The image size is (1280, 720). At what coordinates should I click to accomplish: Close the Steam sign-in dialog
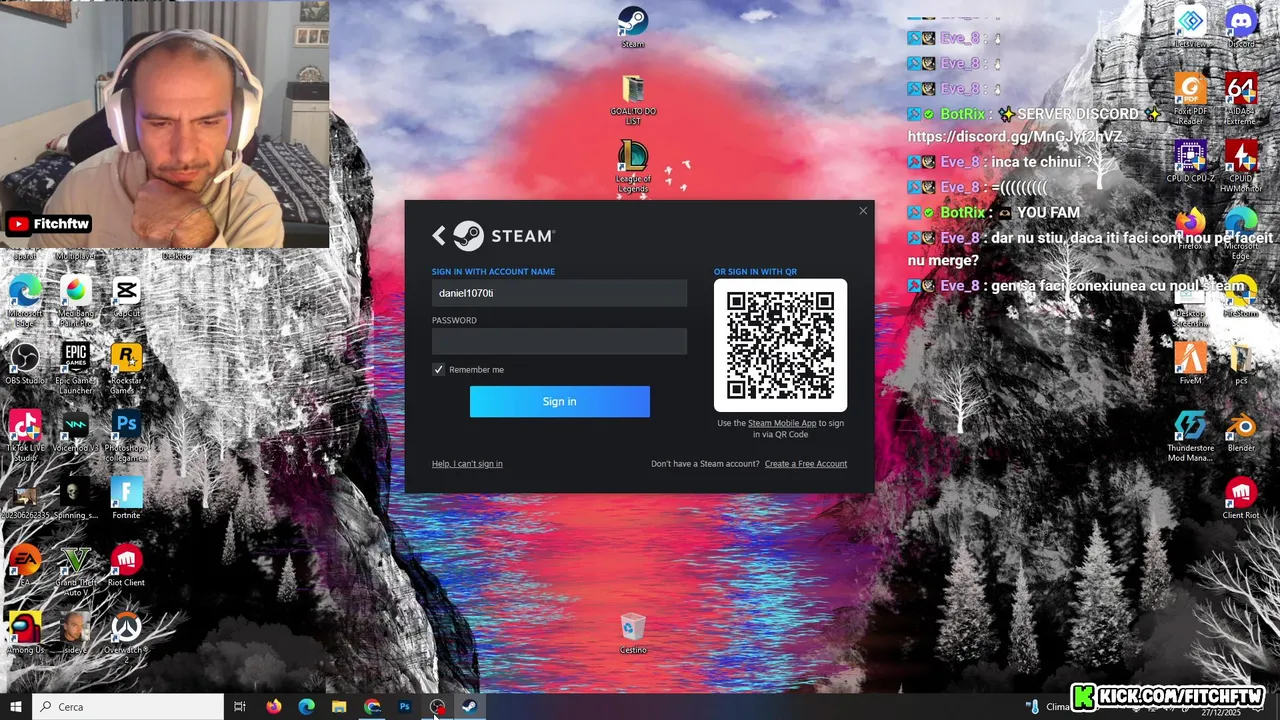tap(863, 211)
